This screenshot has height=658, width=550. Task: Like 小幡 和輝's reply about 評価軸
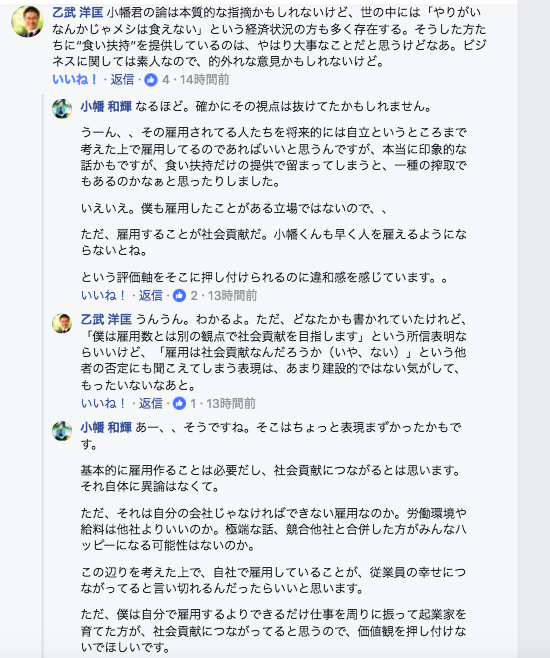(104, 295)
